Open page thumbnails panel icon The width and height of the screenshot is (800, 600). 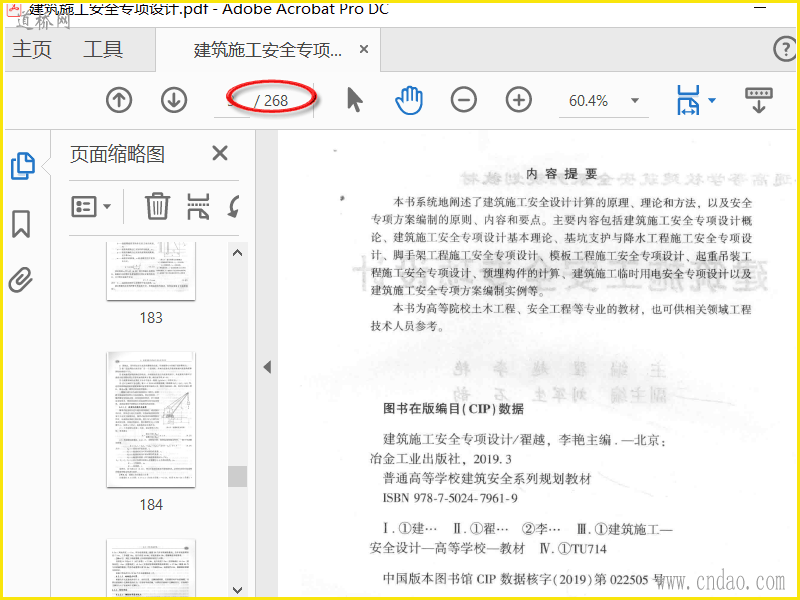pyautogui.click(x=22, y=166)
